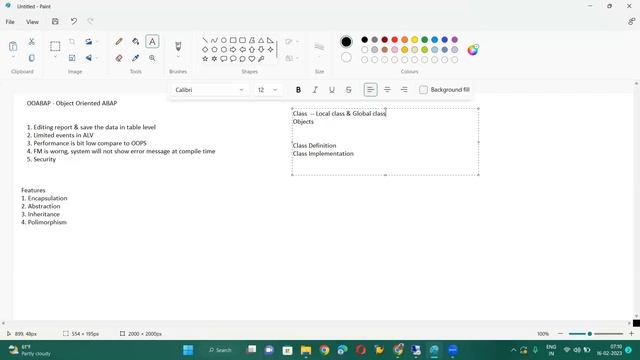Open the View menu
The image size is (640, 360).
[32, 22]
